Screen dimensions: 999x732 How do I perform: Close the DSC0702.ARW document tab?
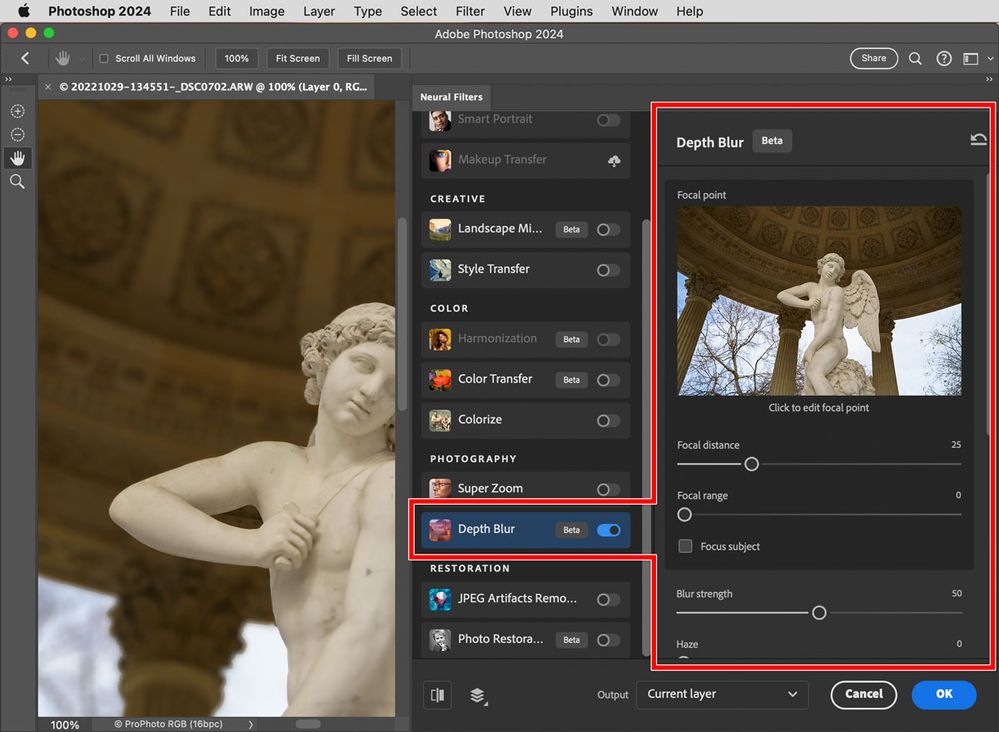[48, 87]
